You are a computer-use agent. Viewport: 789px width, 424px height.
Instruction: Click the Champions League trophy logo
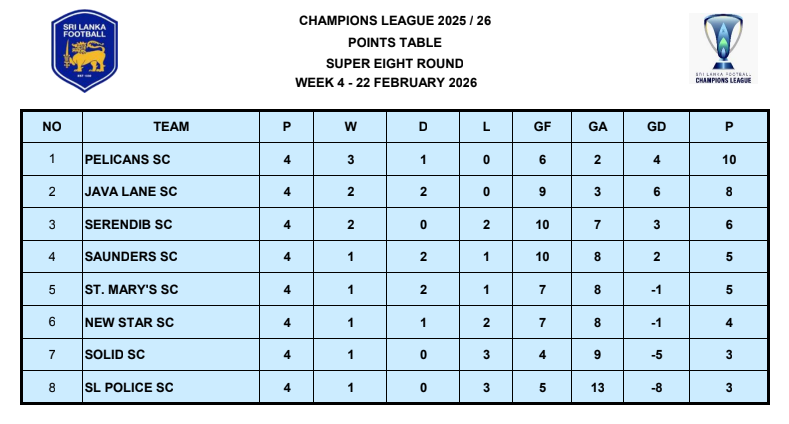tap(723, 48)
